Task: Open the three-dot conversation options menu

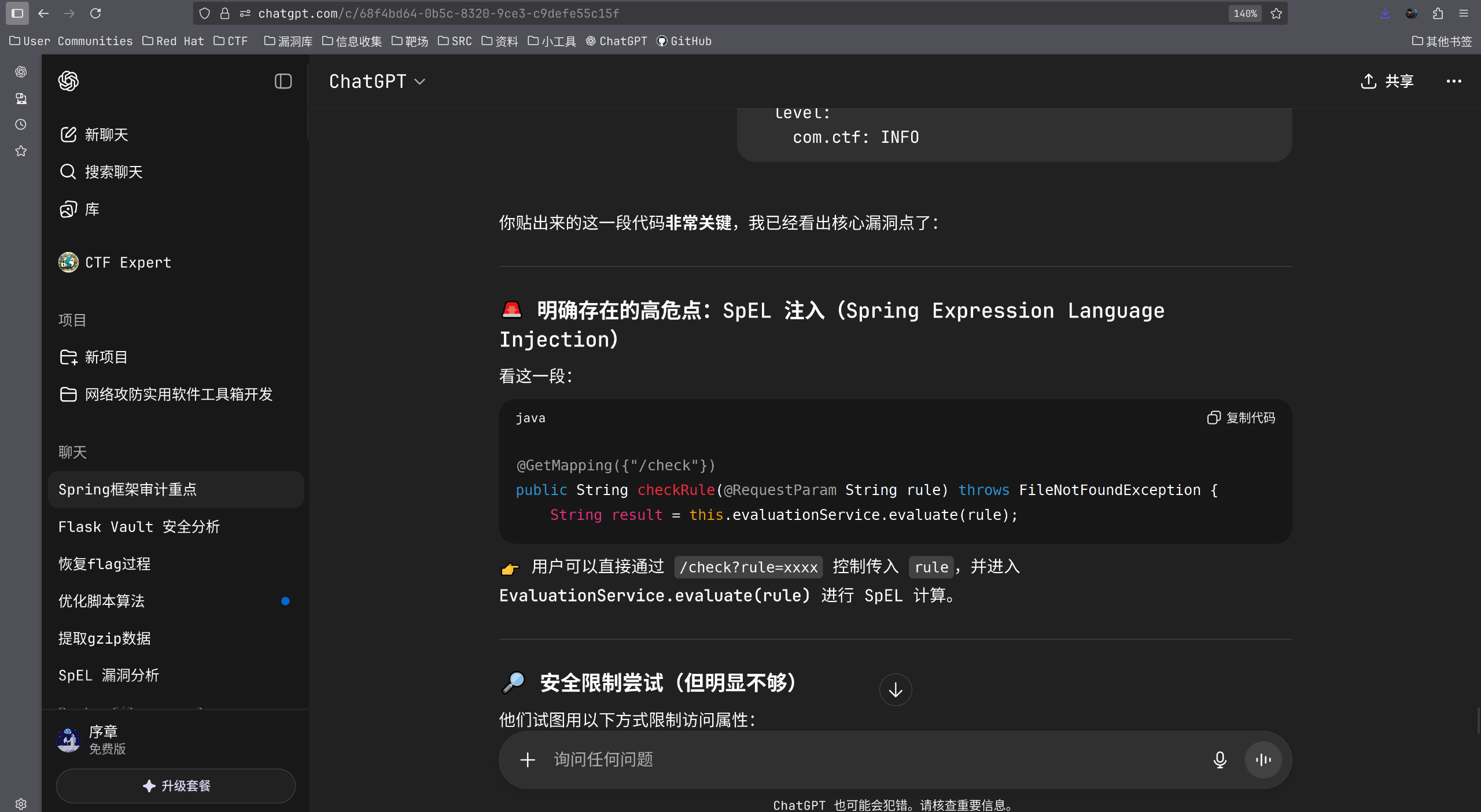Action: 1453,82
